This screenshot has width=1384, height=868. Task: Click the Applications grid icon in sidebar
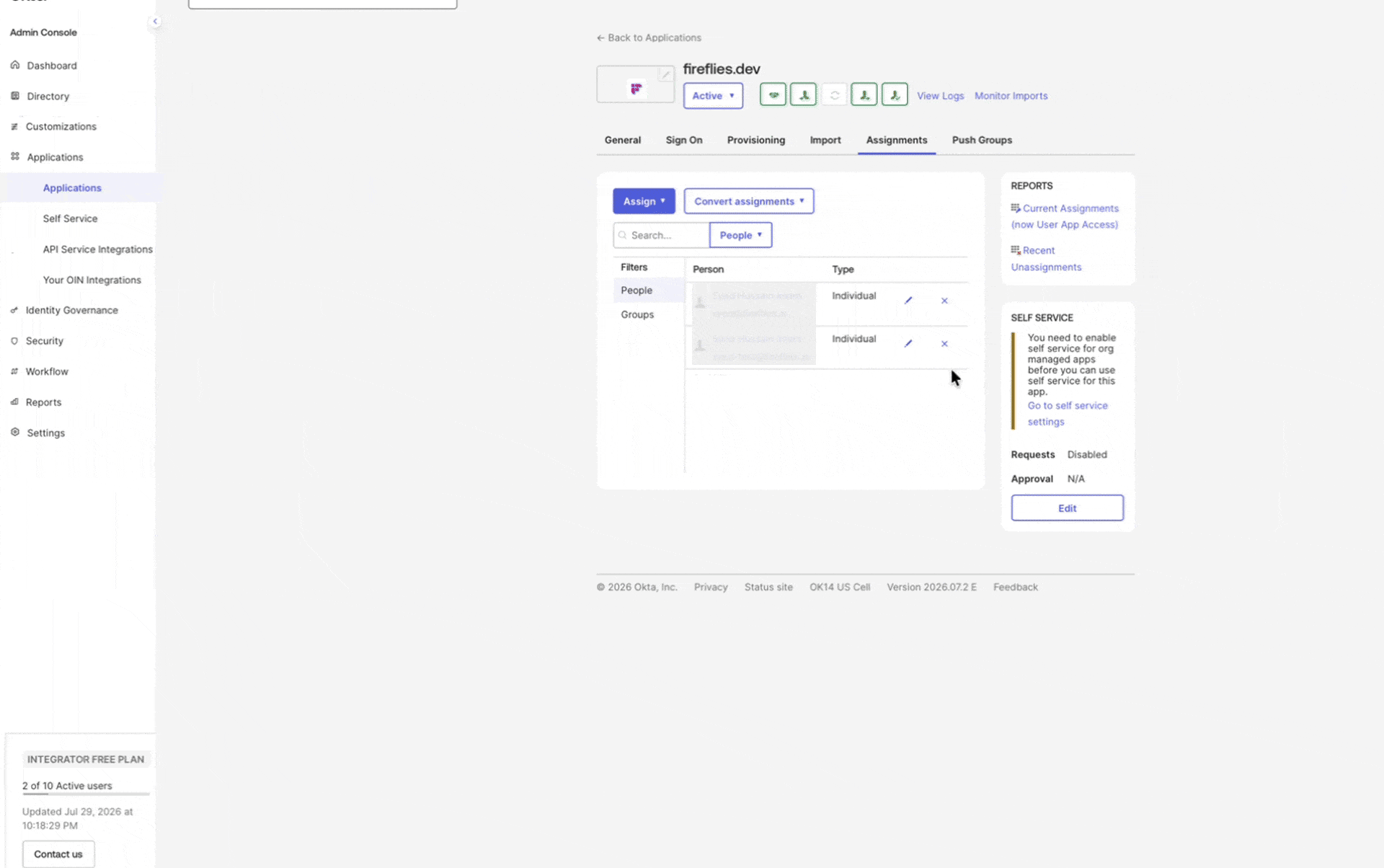pyautogui.click(x=15, y=156)
